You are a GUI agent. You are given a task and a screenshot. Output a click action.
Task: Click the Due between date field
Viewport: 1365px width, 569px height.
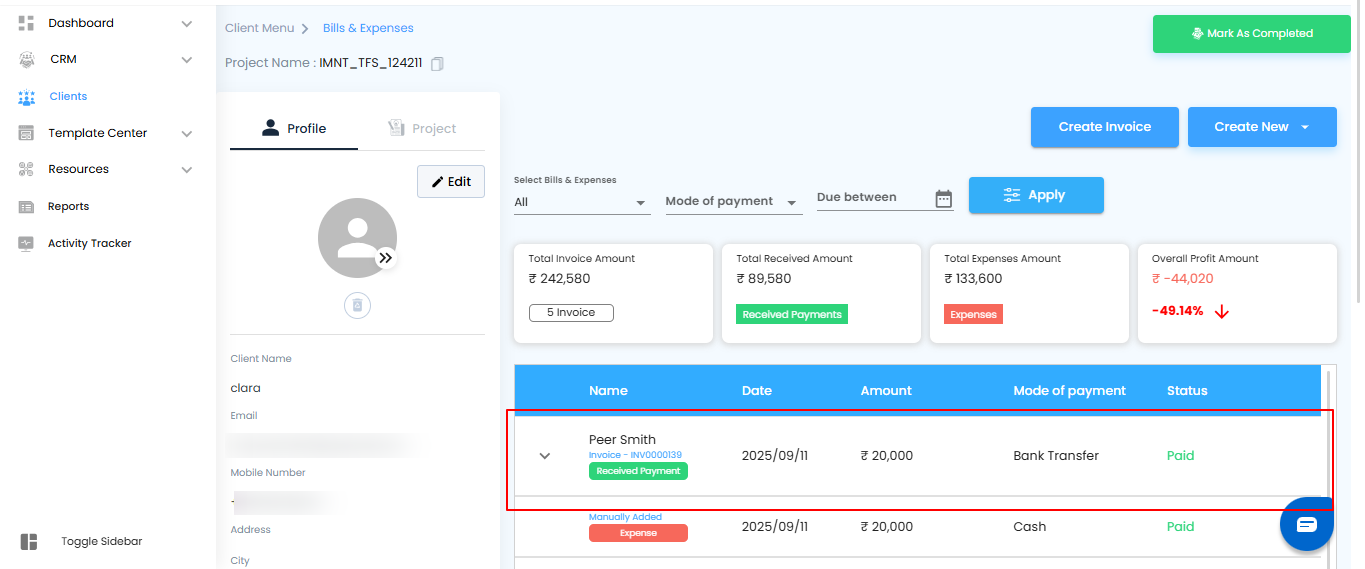872,198
